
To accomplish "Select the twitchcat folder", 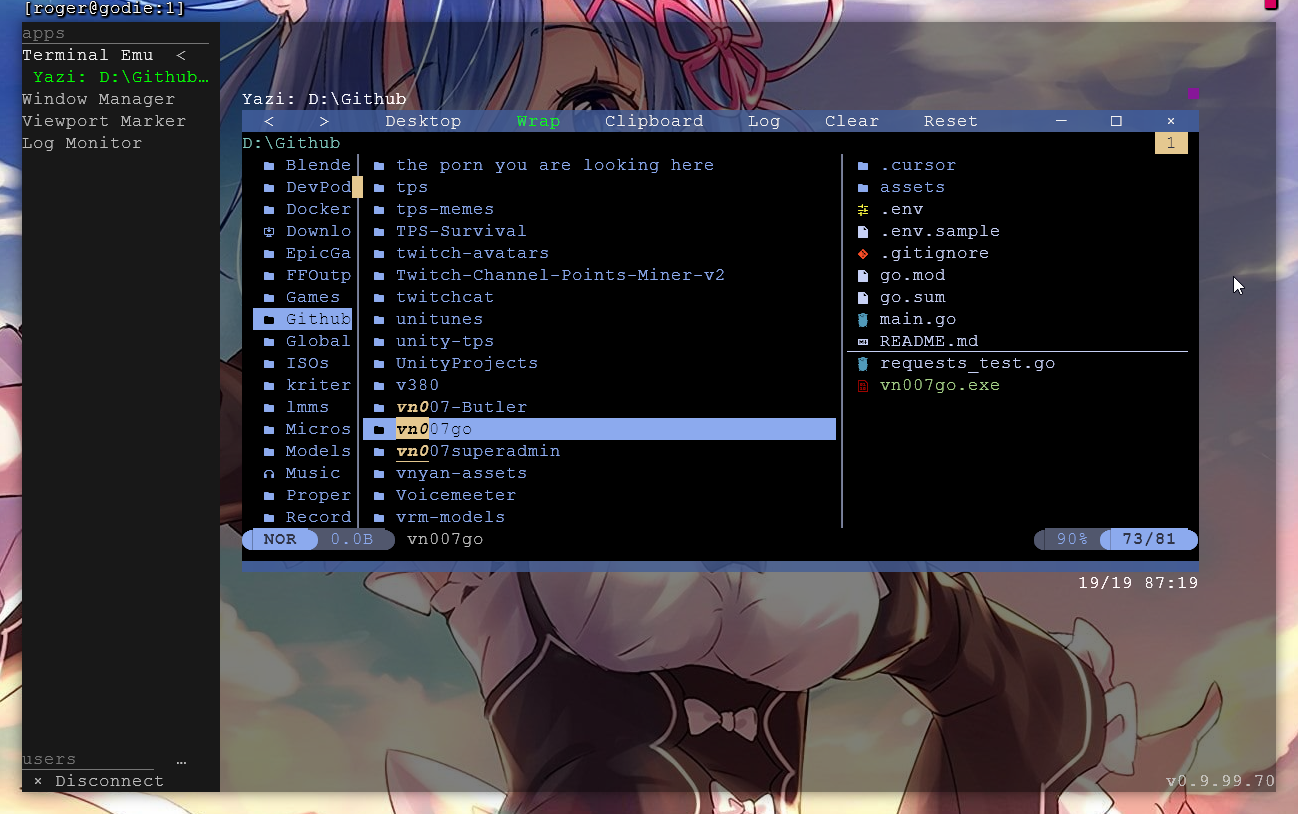I will click(445, 297).
